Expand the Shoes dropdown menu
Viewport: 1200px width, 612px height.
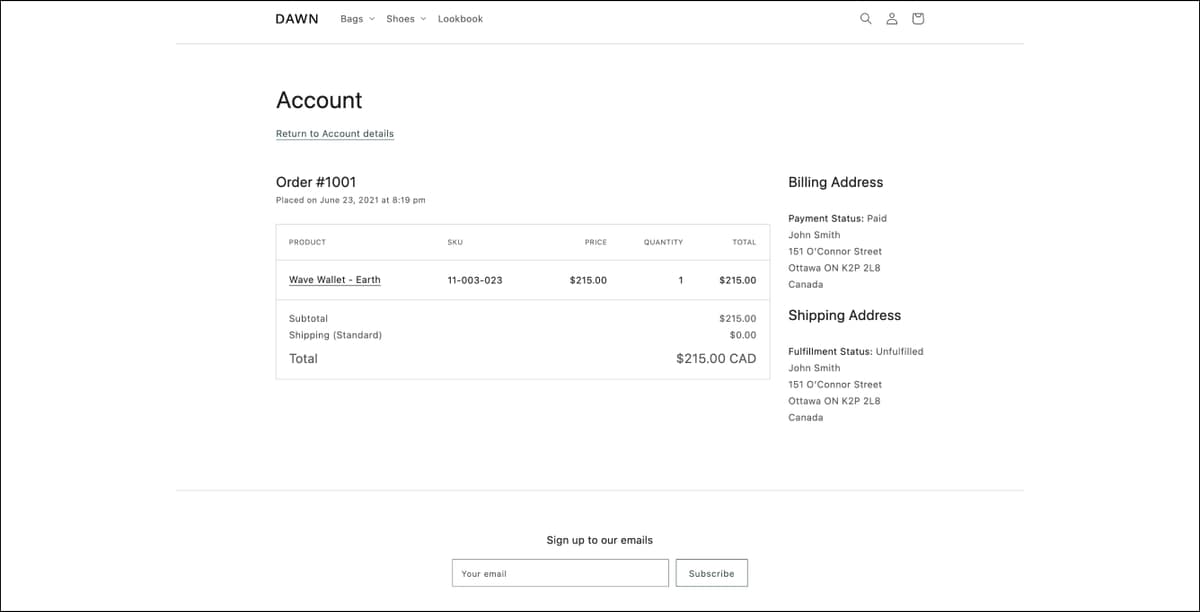(406, 19)
